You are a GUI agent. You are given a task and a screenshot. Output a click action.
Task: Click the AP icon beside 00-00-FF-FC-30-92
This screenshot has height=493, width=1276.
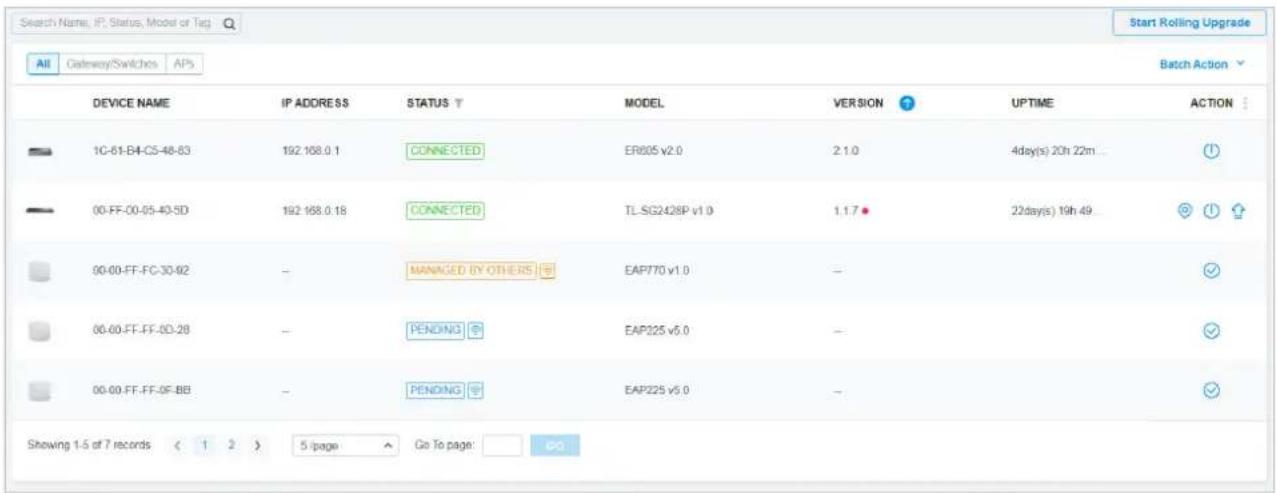click(x=39, y=270)
